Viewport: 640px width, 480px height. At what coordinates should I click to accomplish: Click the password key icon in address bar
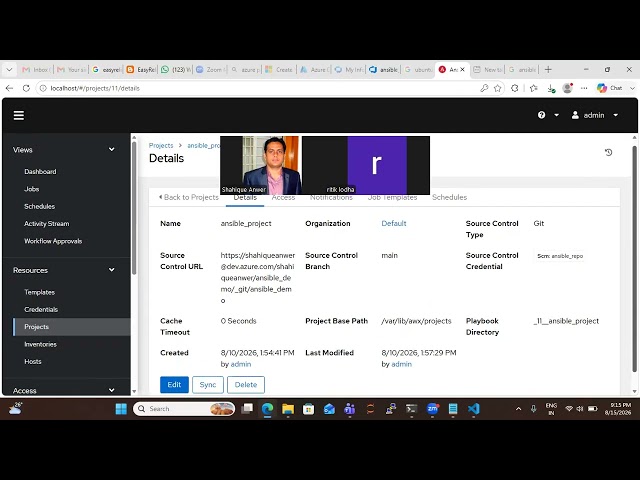[x=484, y=88]
